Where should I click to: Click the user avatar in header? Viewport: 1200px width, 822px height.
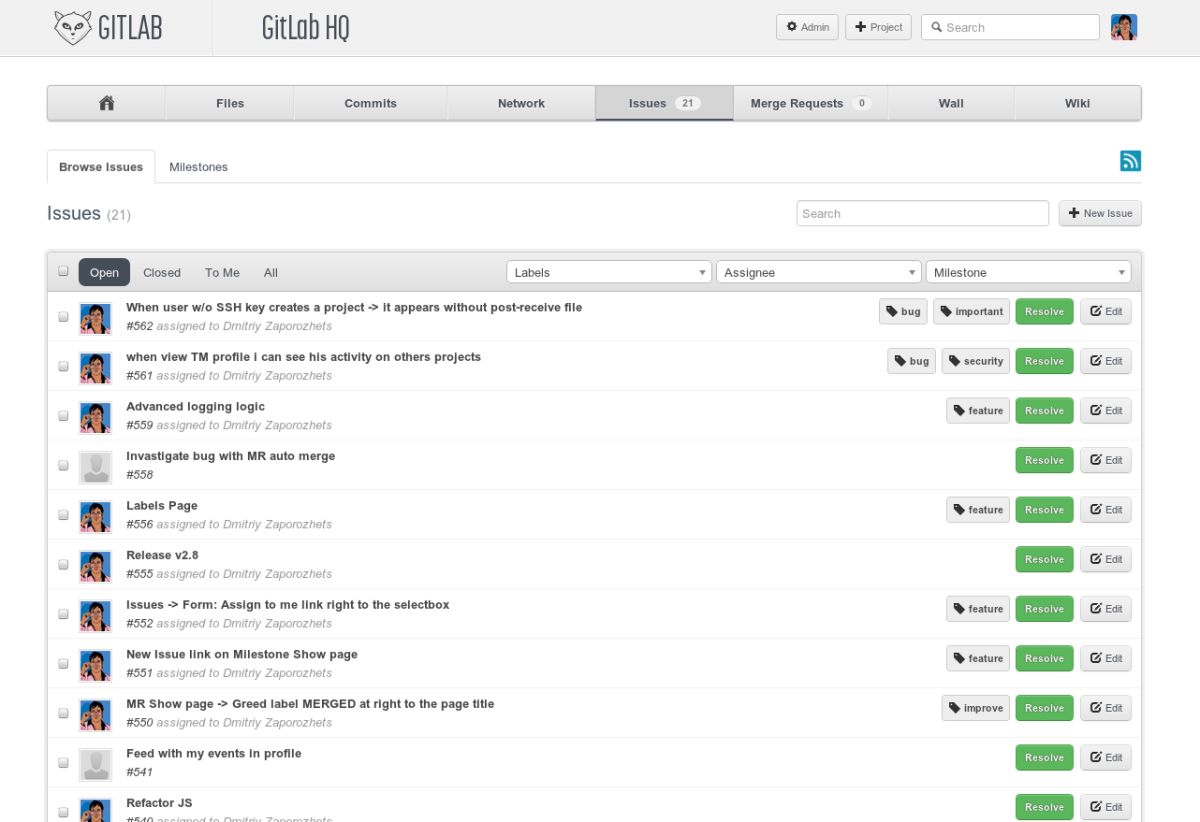pos(1124,27)
